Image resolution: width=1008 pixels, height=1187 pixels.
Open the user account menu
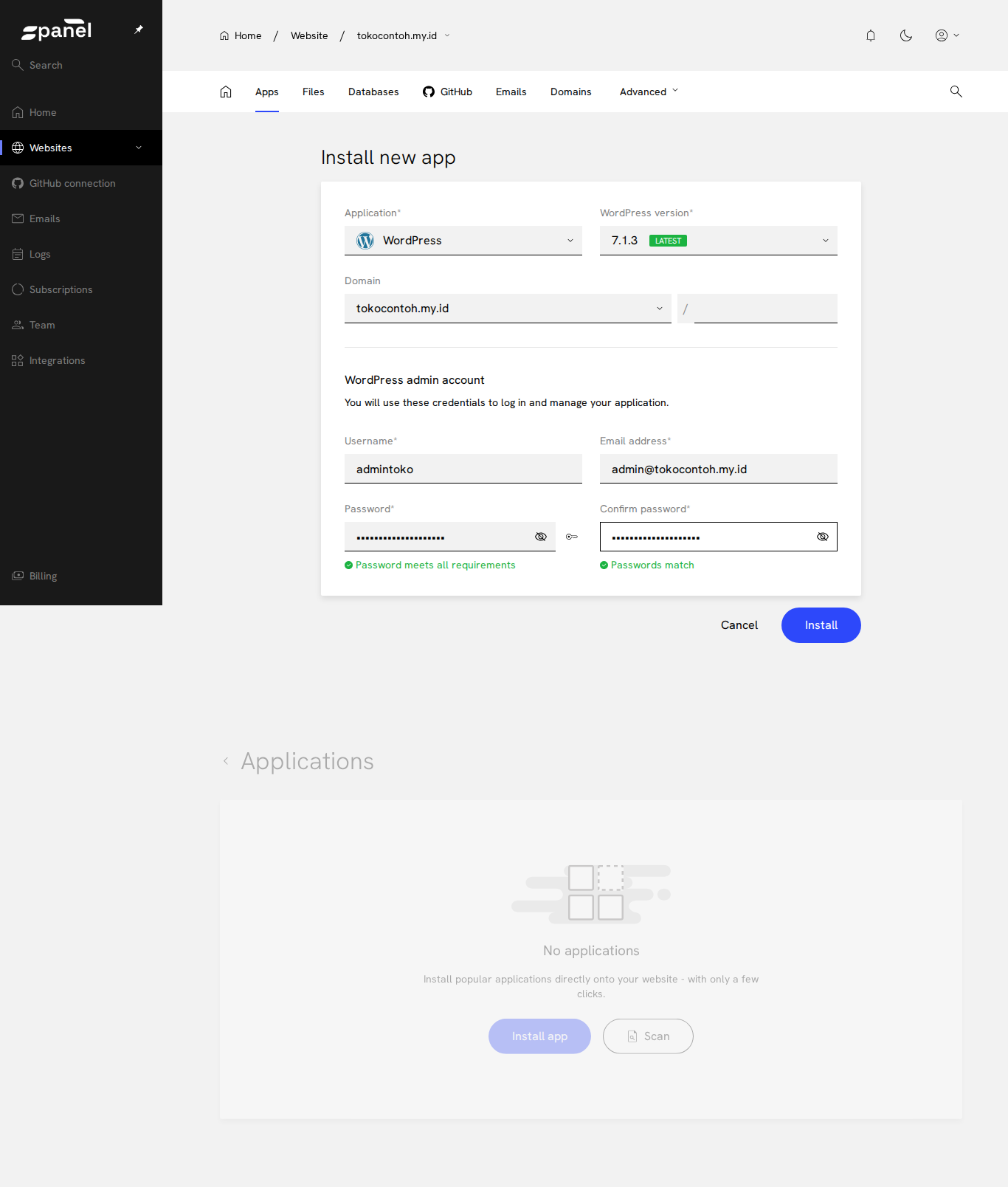point(947,35)
